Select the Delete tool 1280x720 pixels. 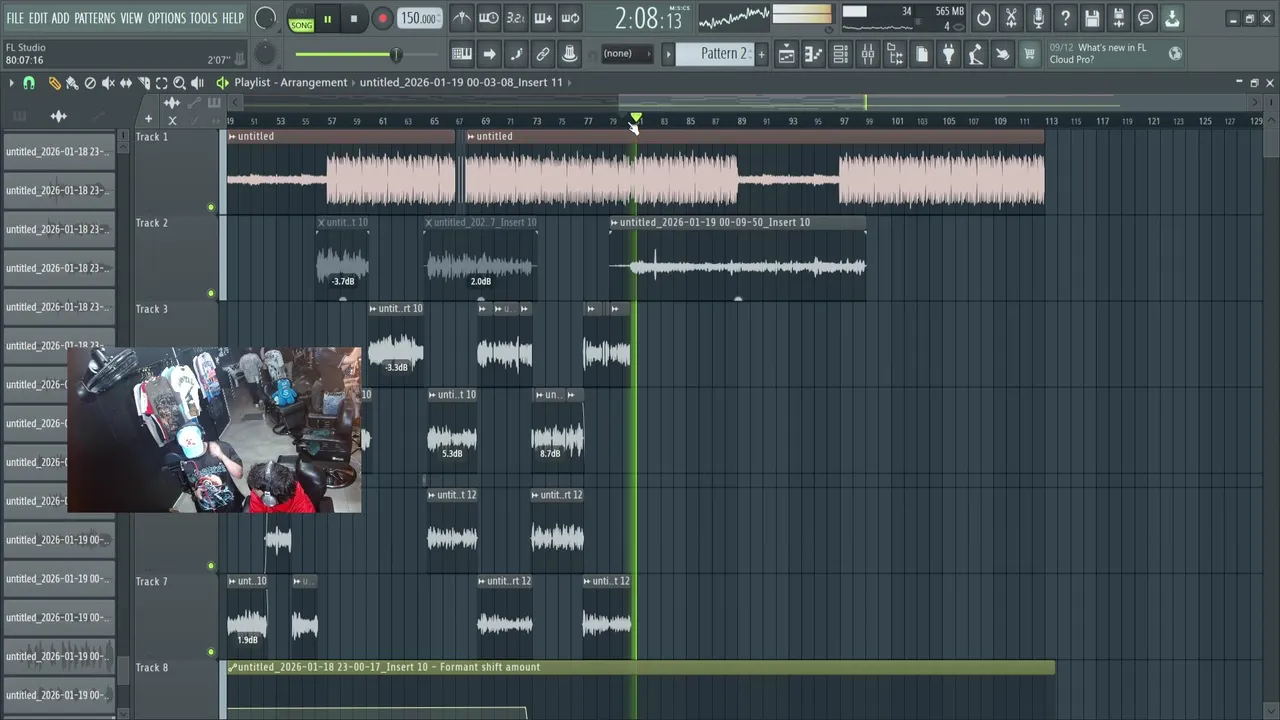(x=90, y=83)
